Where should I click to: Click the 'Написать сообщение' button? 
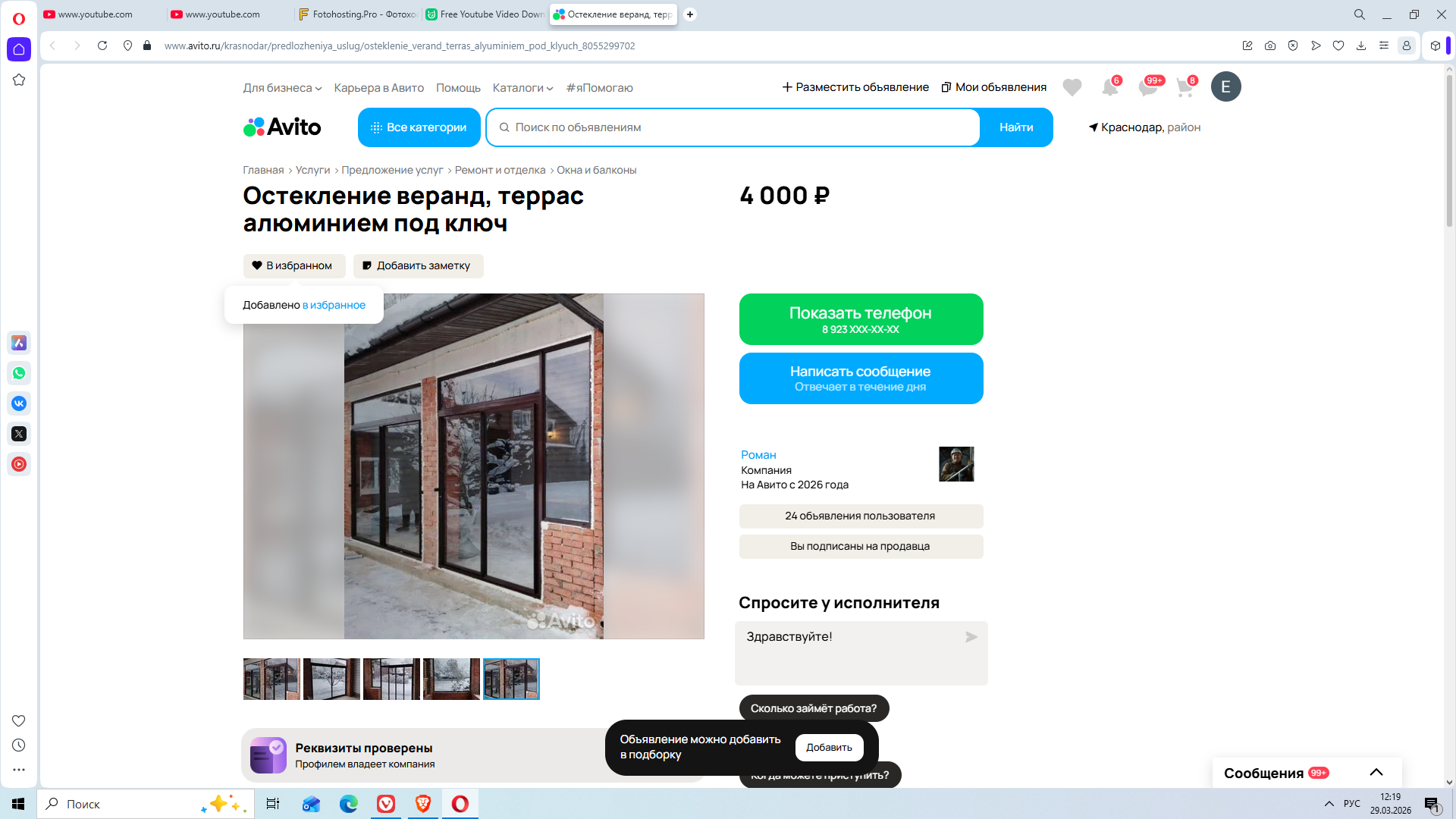pos(860,378)
